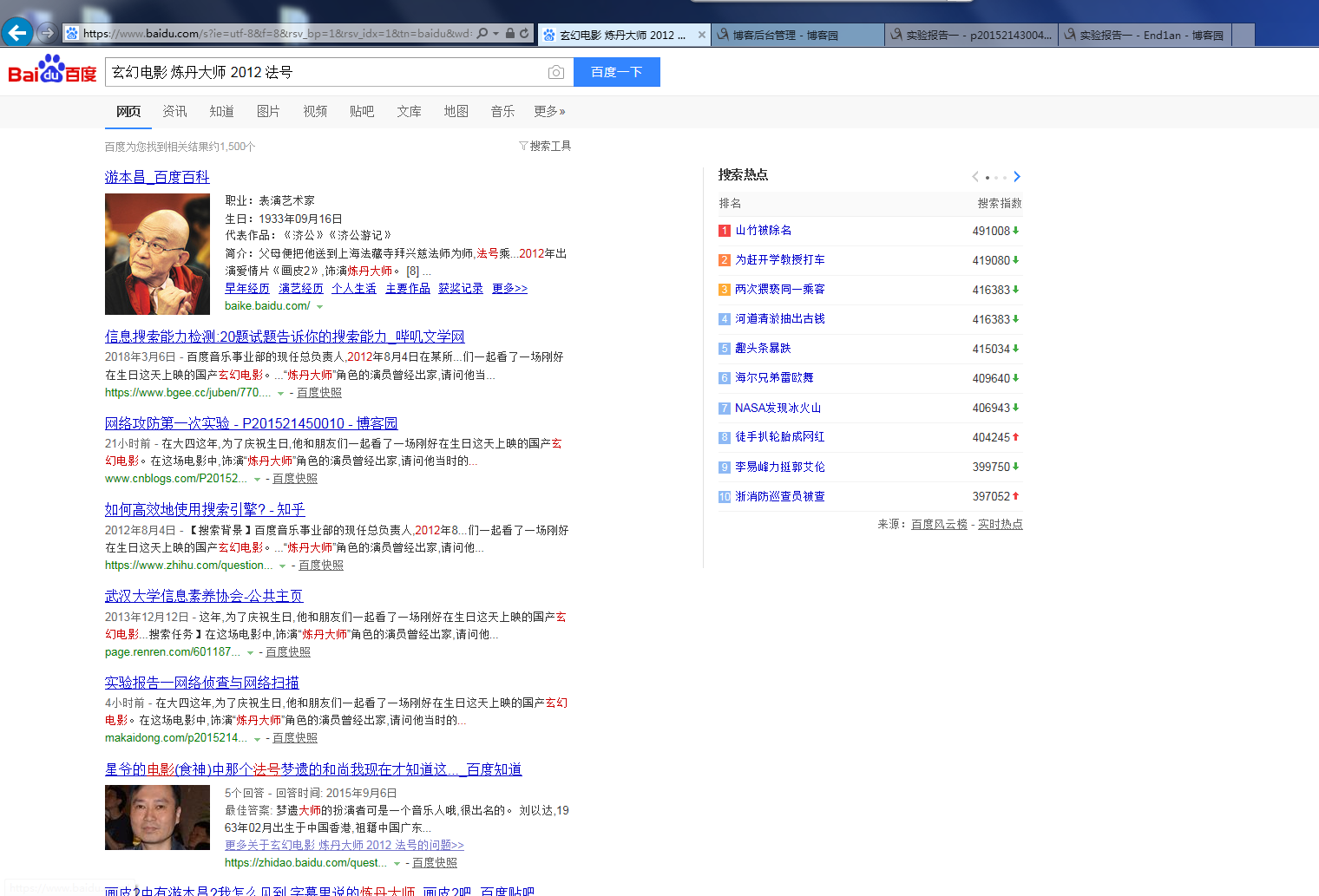Viewport: 1319px width, 896px height.
Task: Click the thumbnail in the 百度知道 result
Action: click(x=157, y=817)
